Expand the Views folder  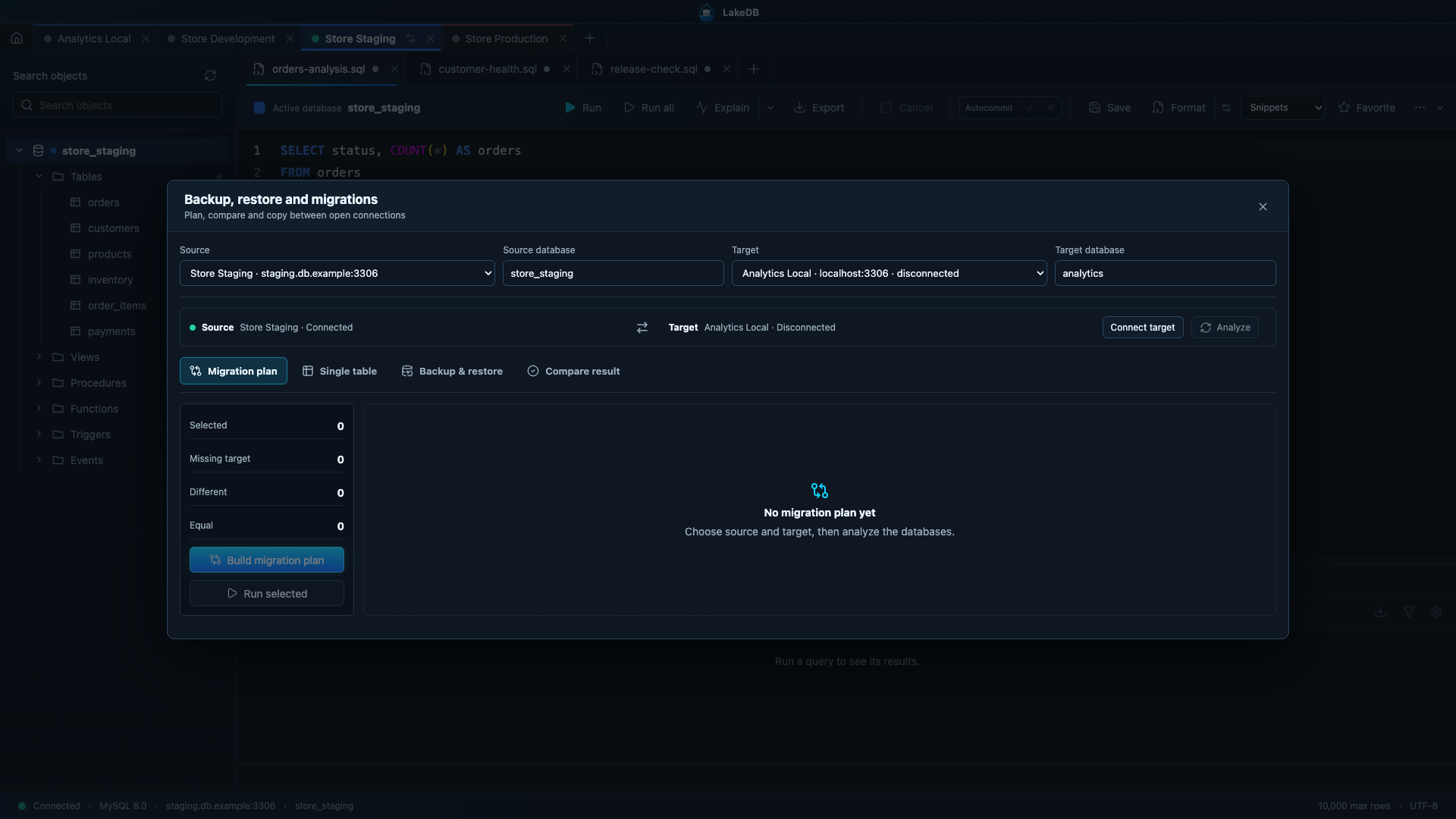(39, 357)
